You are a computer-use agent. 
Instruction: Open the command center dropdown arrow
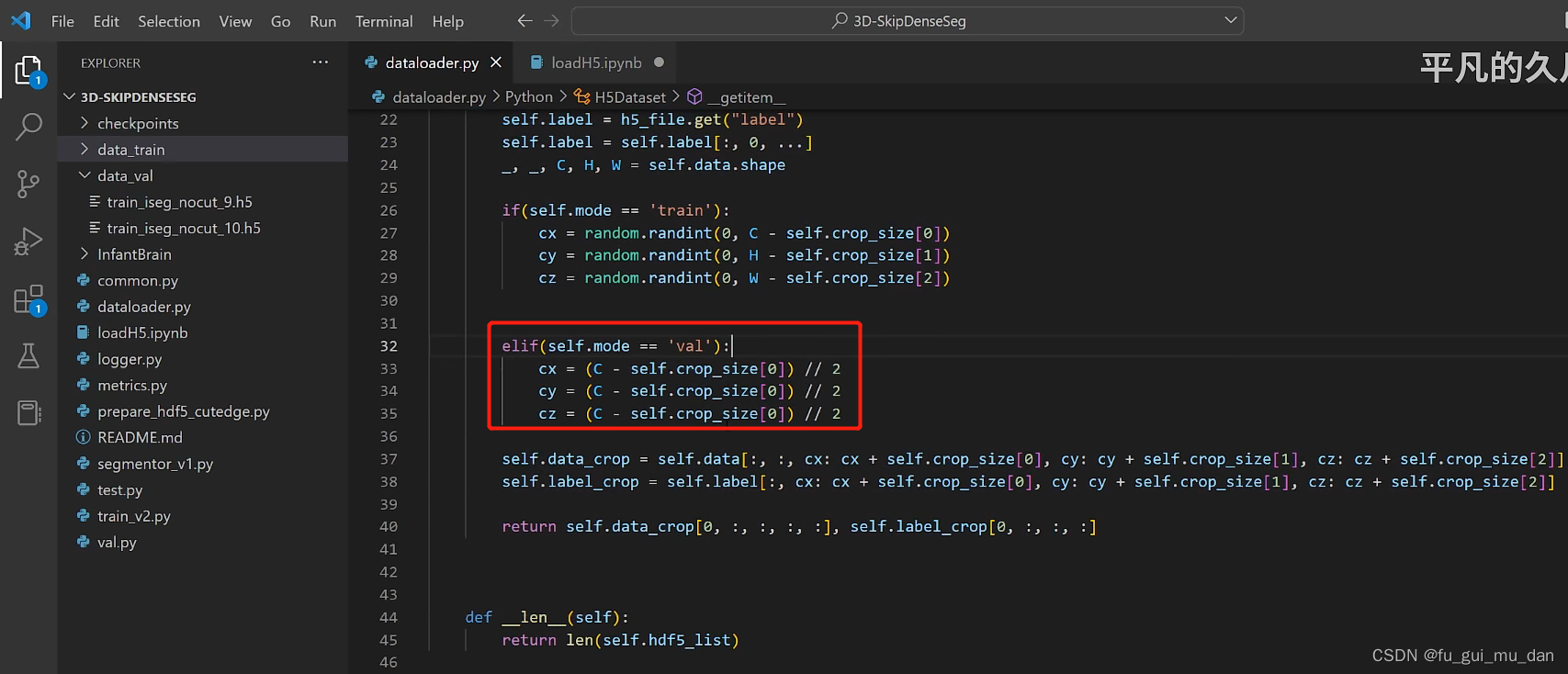pos(1231,20)
